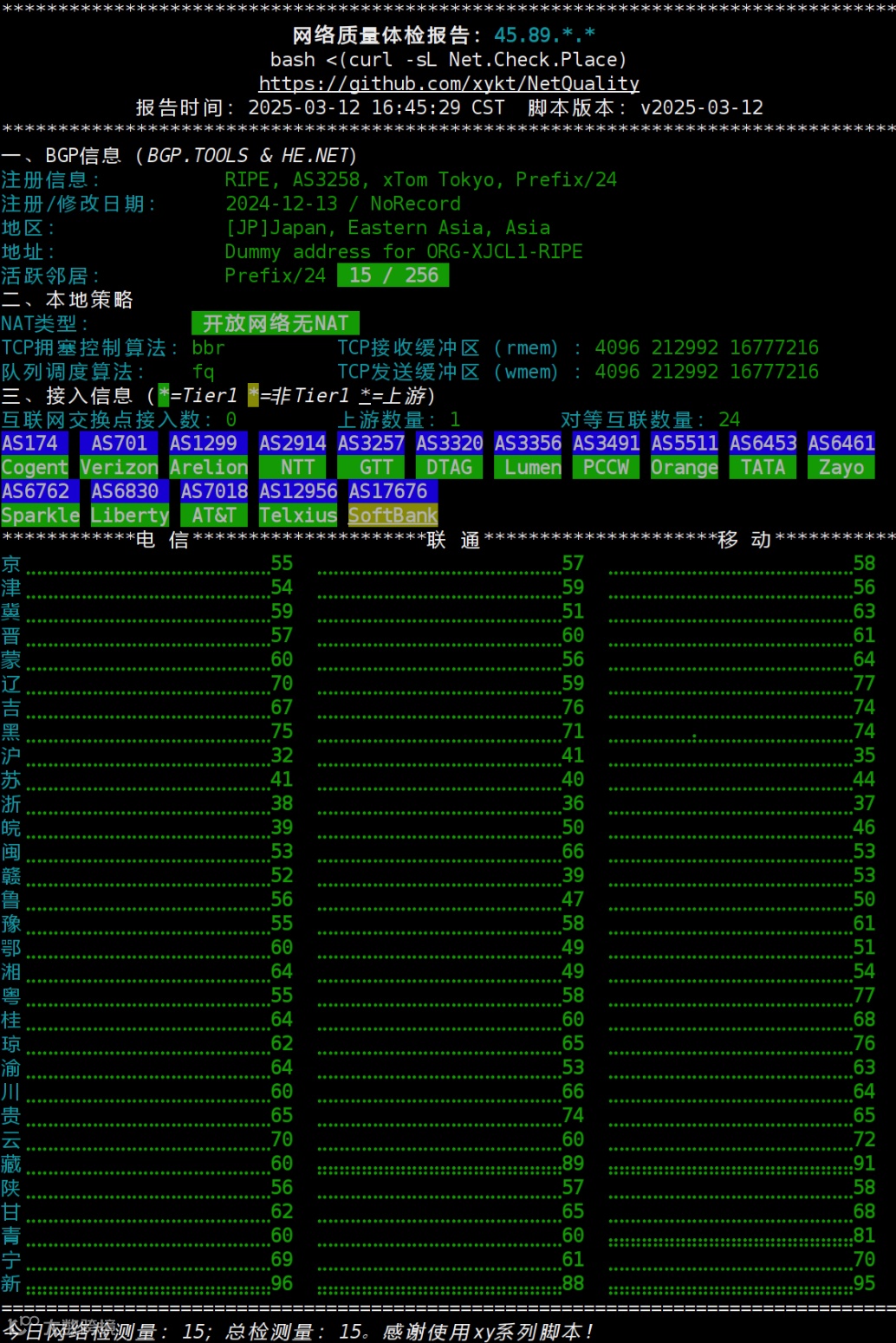This screenshot has height=1343, width=896.
Task: Click the AS3491 label
Action: pos(607,444)
